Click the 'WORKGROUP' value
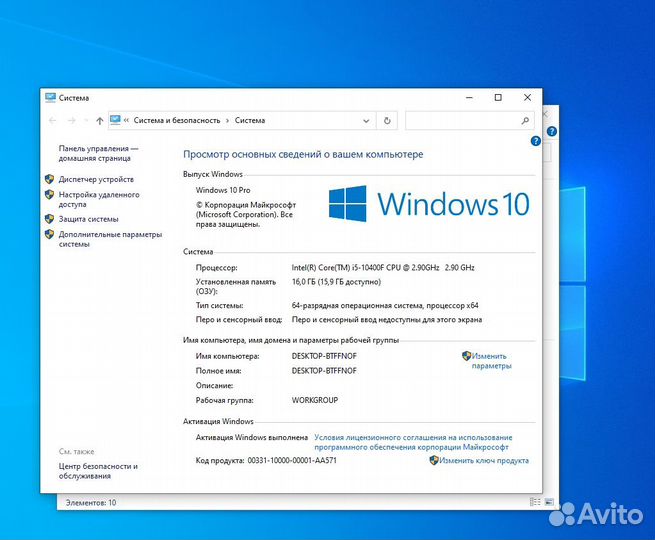 (x=315, y=400)
